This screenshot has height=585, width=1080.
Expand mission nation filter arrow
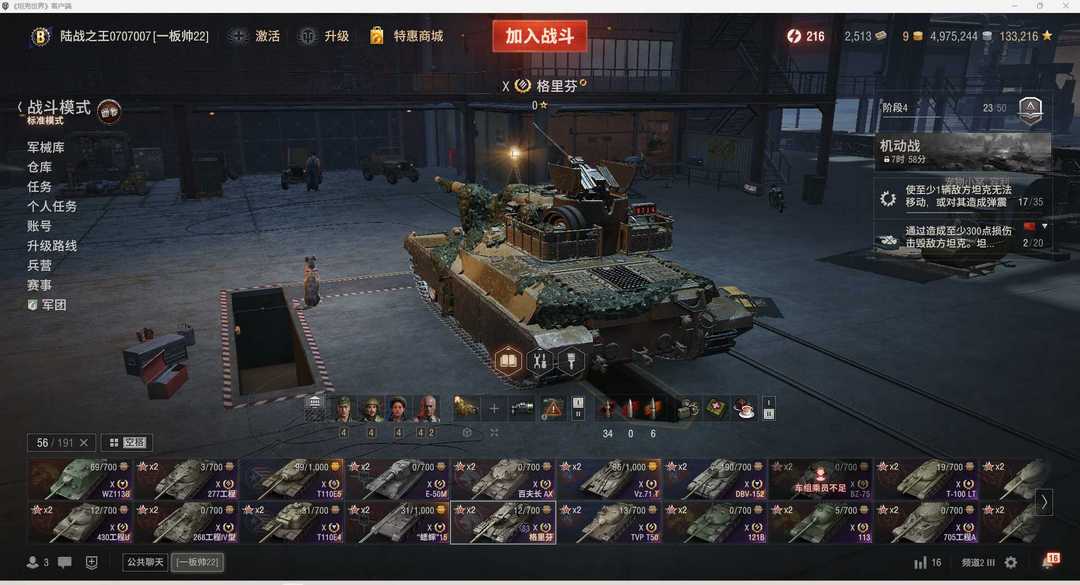[1045, 226]
